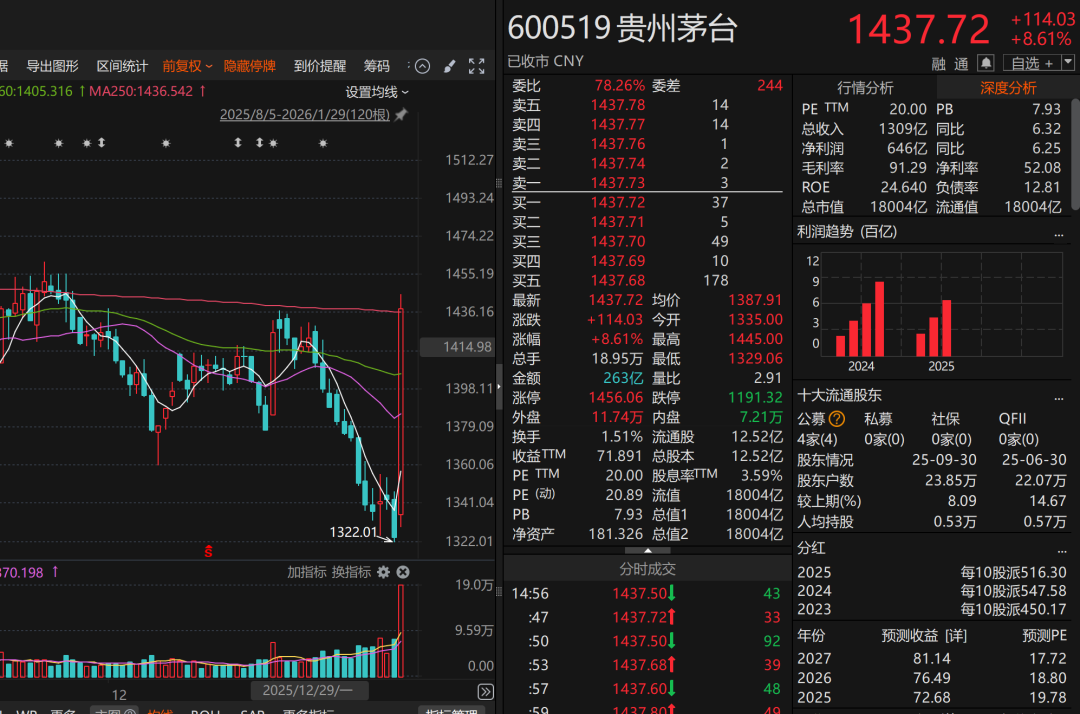This screenshot has height=714, width=1080.
Task: Click 股东户数 value 23.85万
Action: (x=951, y=481)
